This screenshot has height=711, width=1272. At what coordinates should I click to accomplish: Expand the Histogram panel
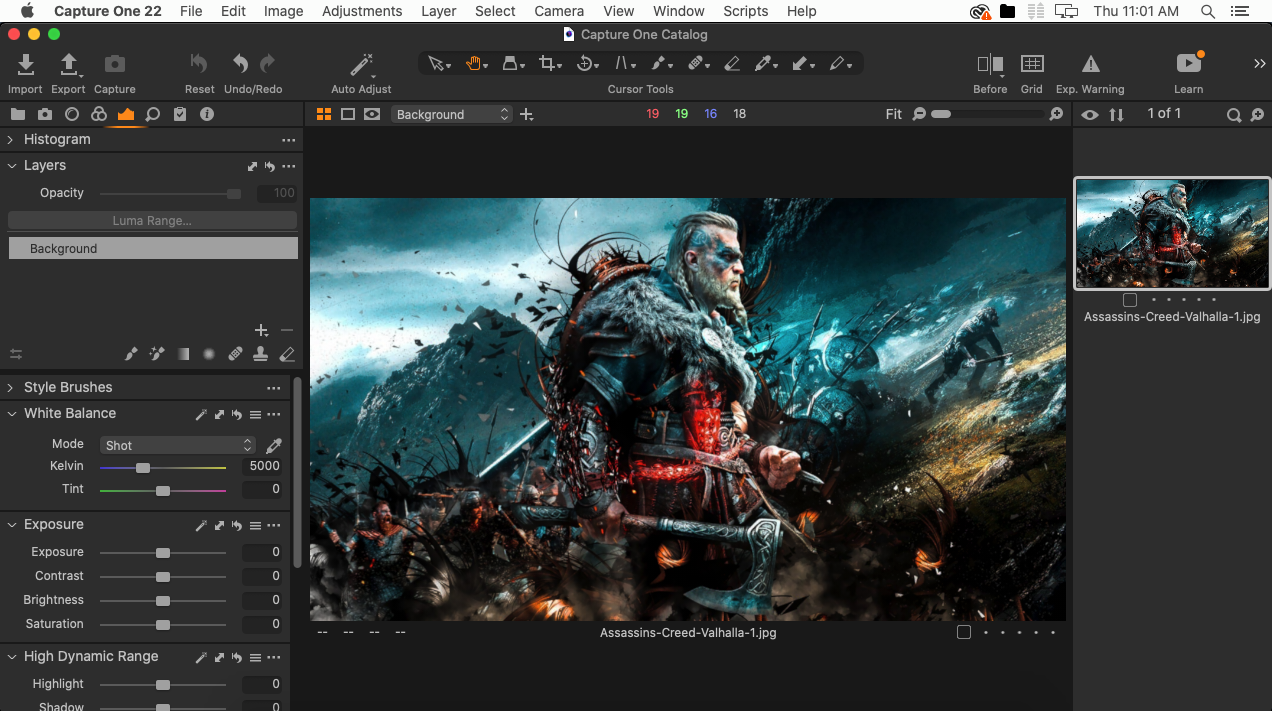coord(11,139)
